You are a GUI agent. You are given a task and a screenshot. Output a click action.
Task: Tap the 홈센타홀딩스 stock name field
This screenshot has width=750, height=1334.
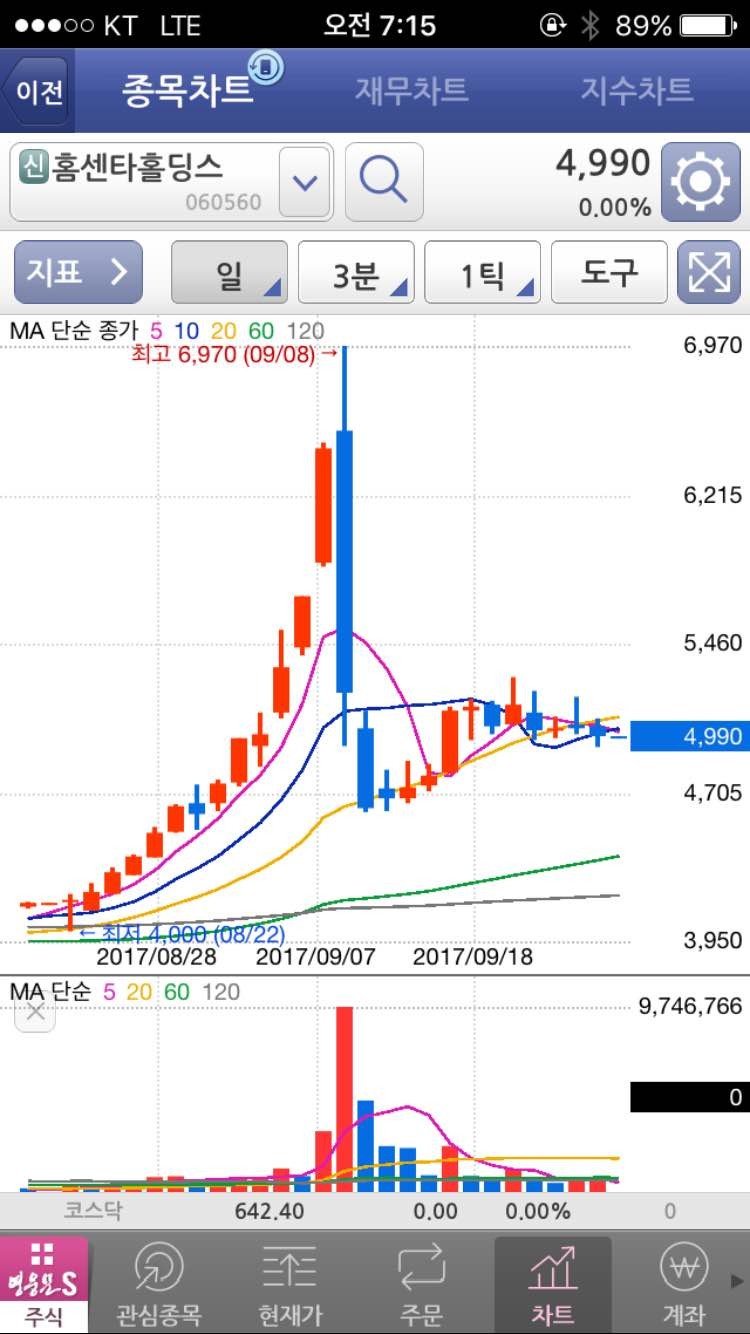(x=140, y=181)
